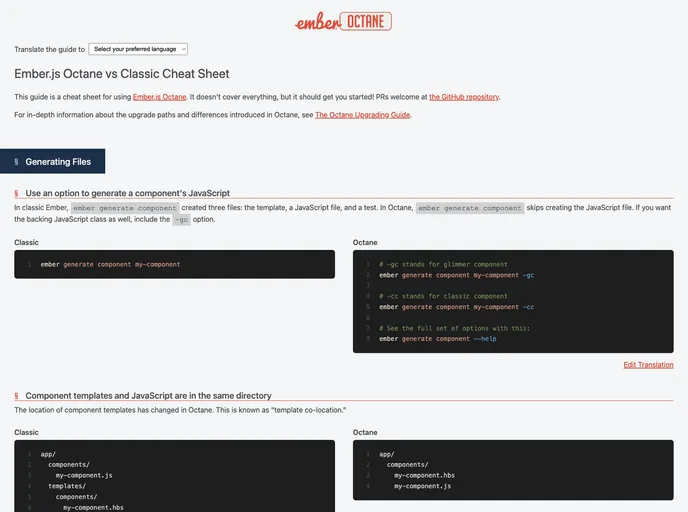
Task: Click 'my-component.hbs' in Octane directory tree
Action: (x=424, y=475)
